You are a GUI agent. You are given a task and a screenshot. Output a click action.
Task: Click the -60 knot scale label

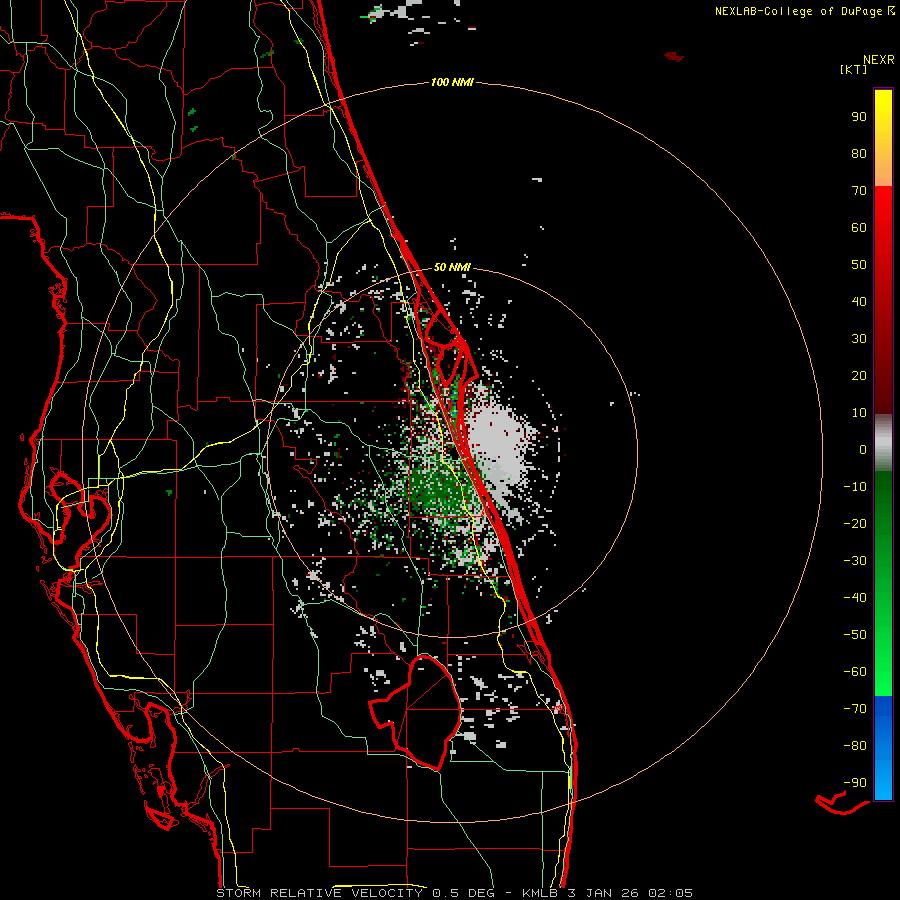855,672
